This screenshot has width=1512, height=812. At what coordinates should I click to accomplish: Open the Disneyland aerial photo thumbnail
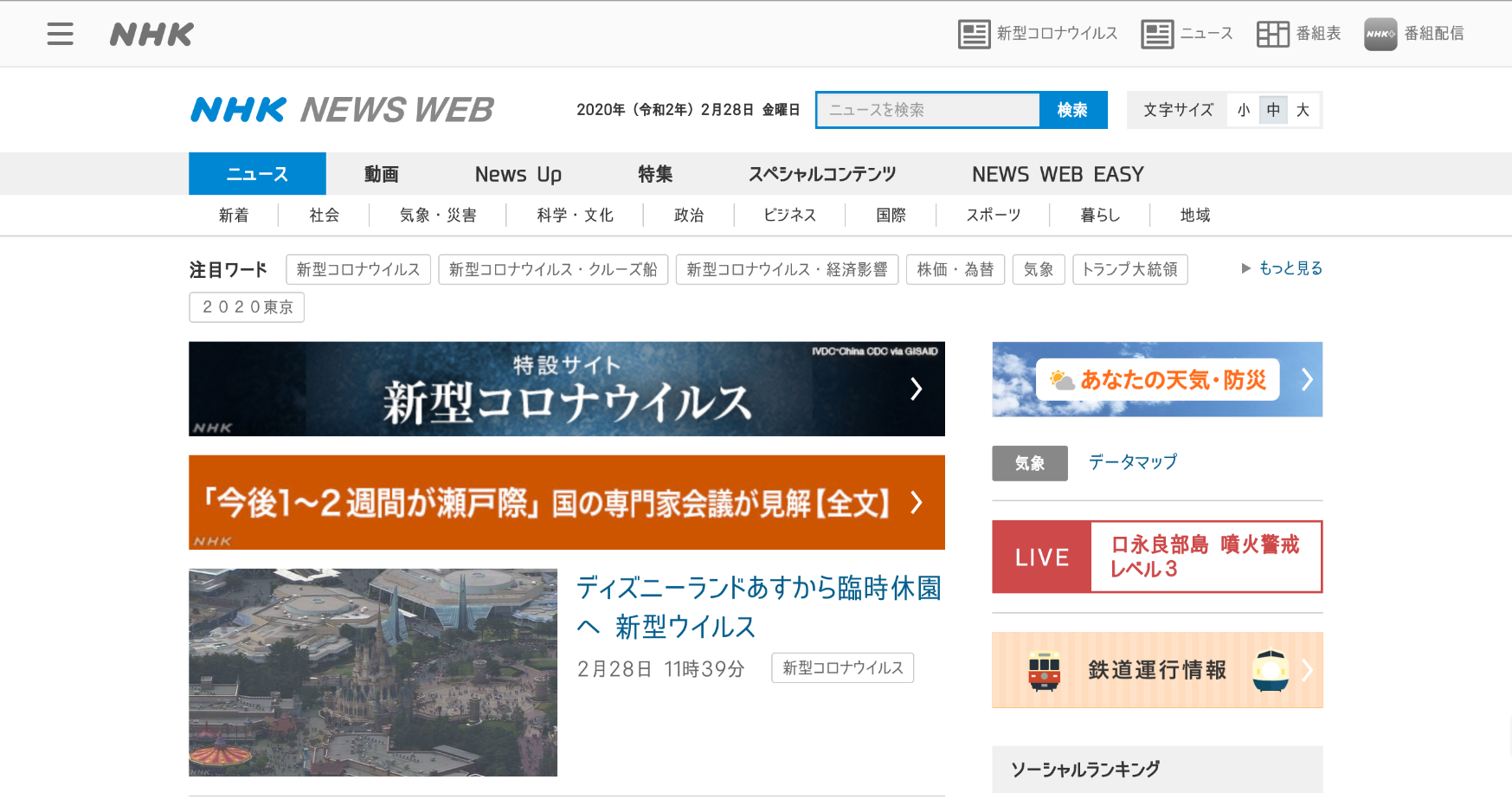373,673
